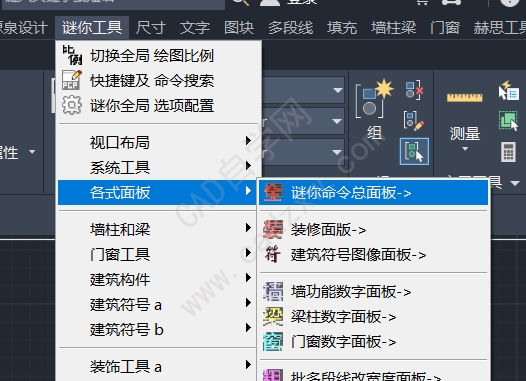Expand the 建筑构件 submenu

[157, 279]
